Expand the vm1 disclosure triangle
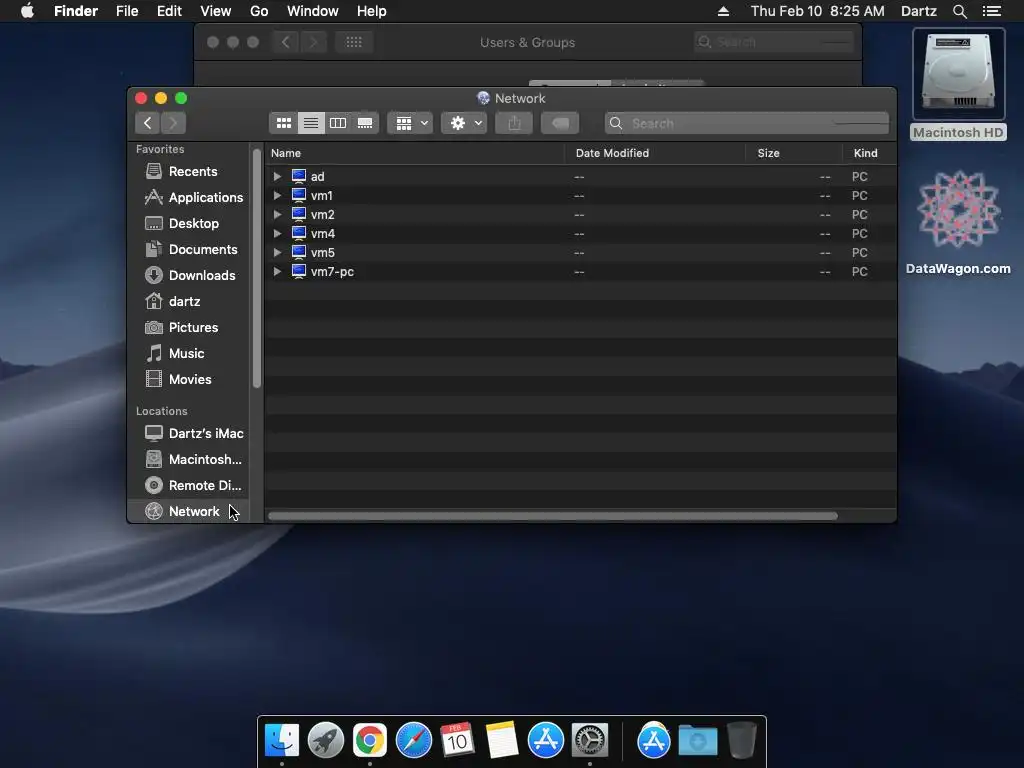The height and width of the screenshot is (768, 1024). coord(277,195)
